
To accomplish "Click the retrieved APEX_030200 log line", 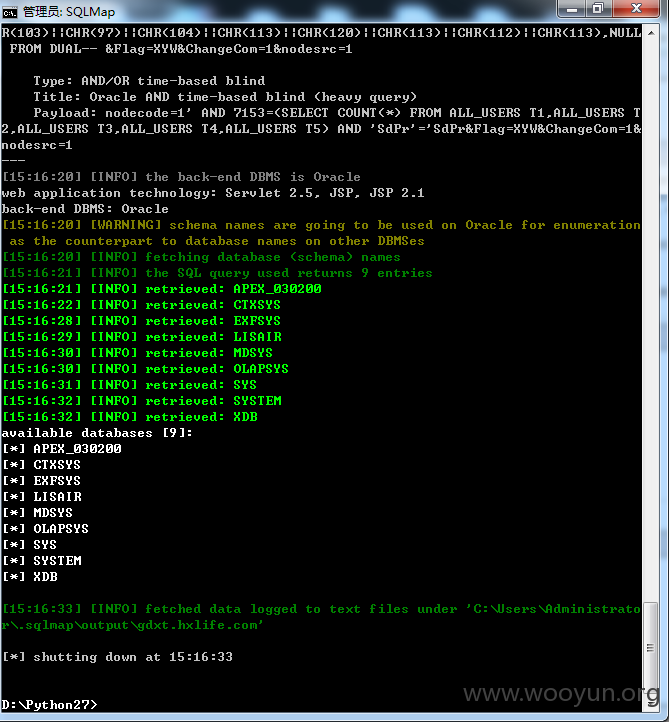I will coord(162,289).
